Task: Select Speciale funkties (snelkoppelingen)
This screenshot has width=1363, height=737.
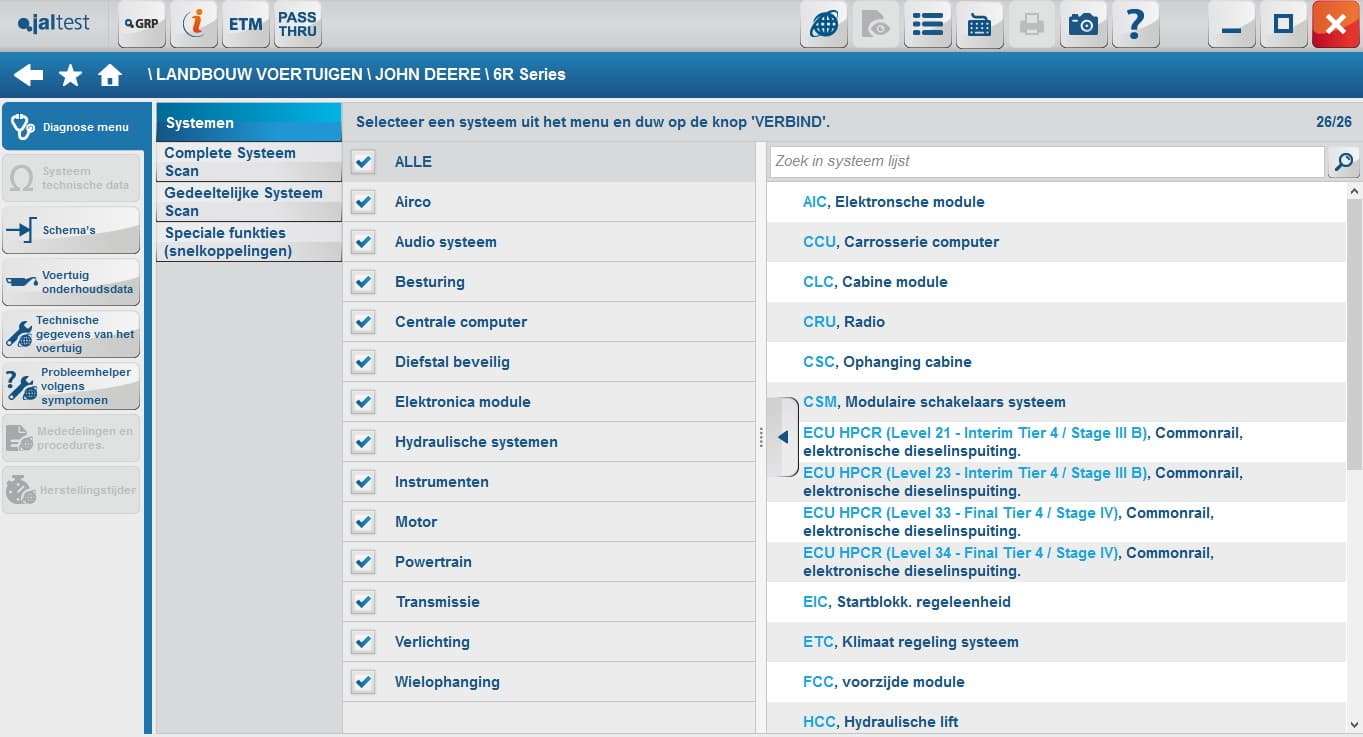Action: [249, 242]
